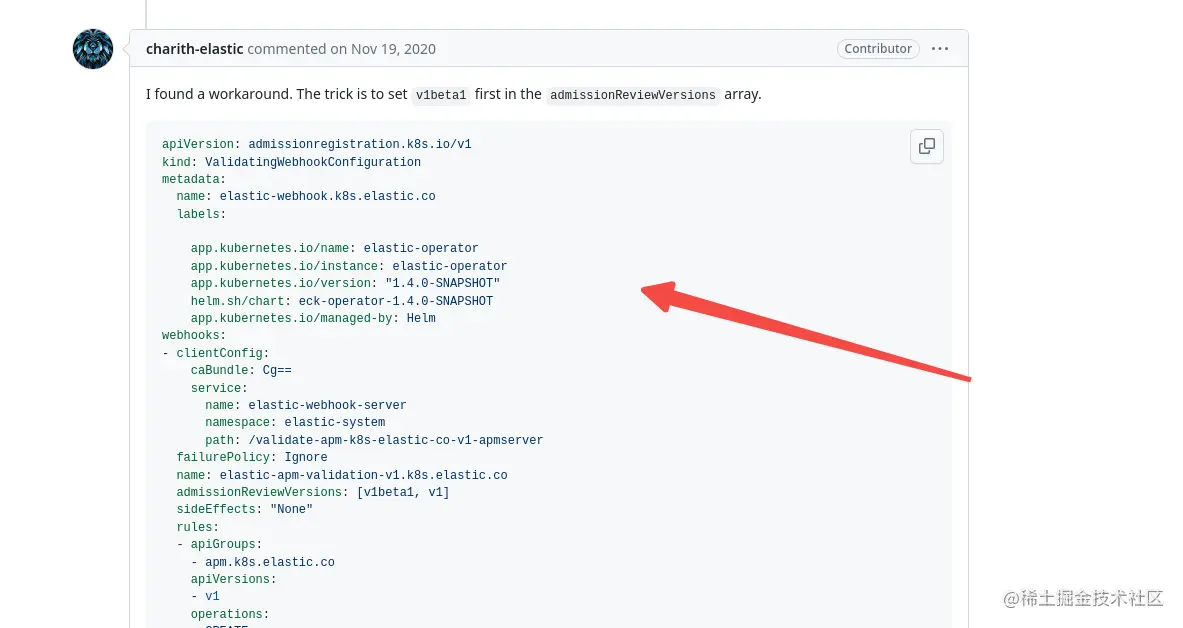The height and width of the screenshot is (628, 1183).
Task: Select the '- apm.k8s.elastic.co' entry
Action: [x=263, y=562]
